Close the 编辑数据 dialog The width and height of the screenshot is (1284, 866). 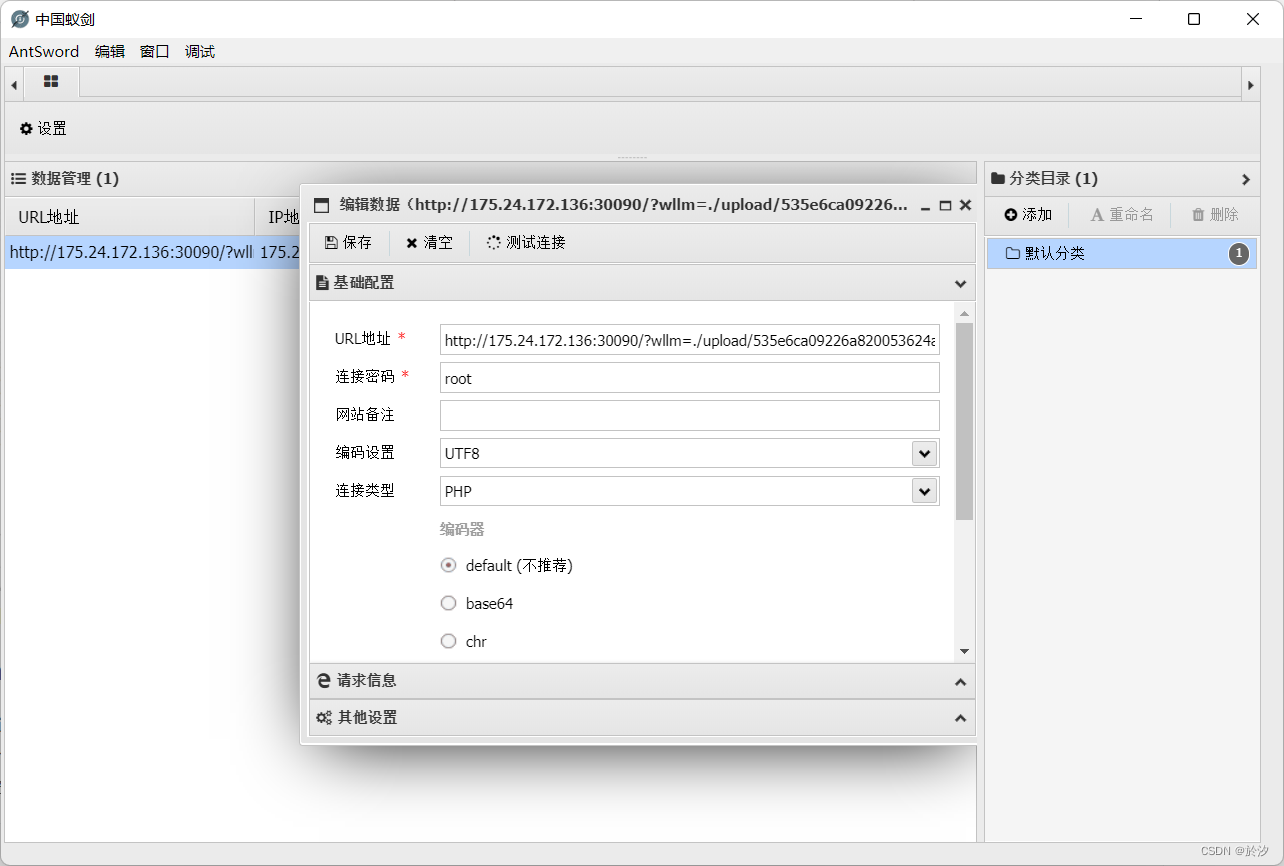tap(965, 205)
